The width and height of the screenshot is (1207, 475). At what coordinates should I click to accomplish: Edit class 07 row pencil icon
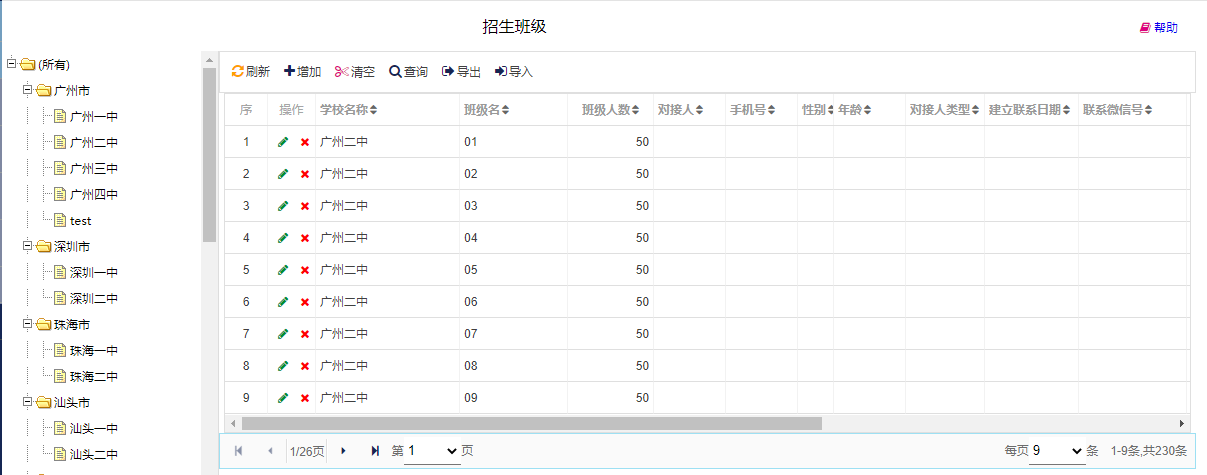(283, 334)
